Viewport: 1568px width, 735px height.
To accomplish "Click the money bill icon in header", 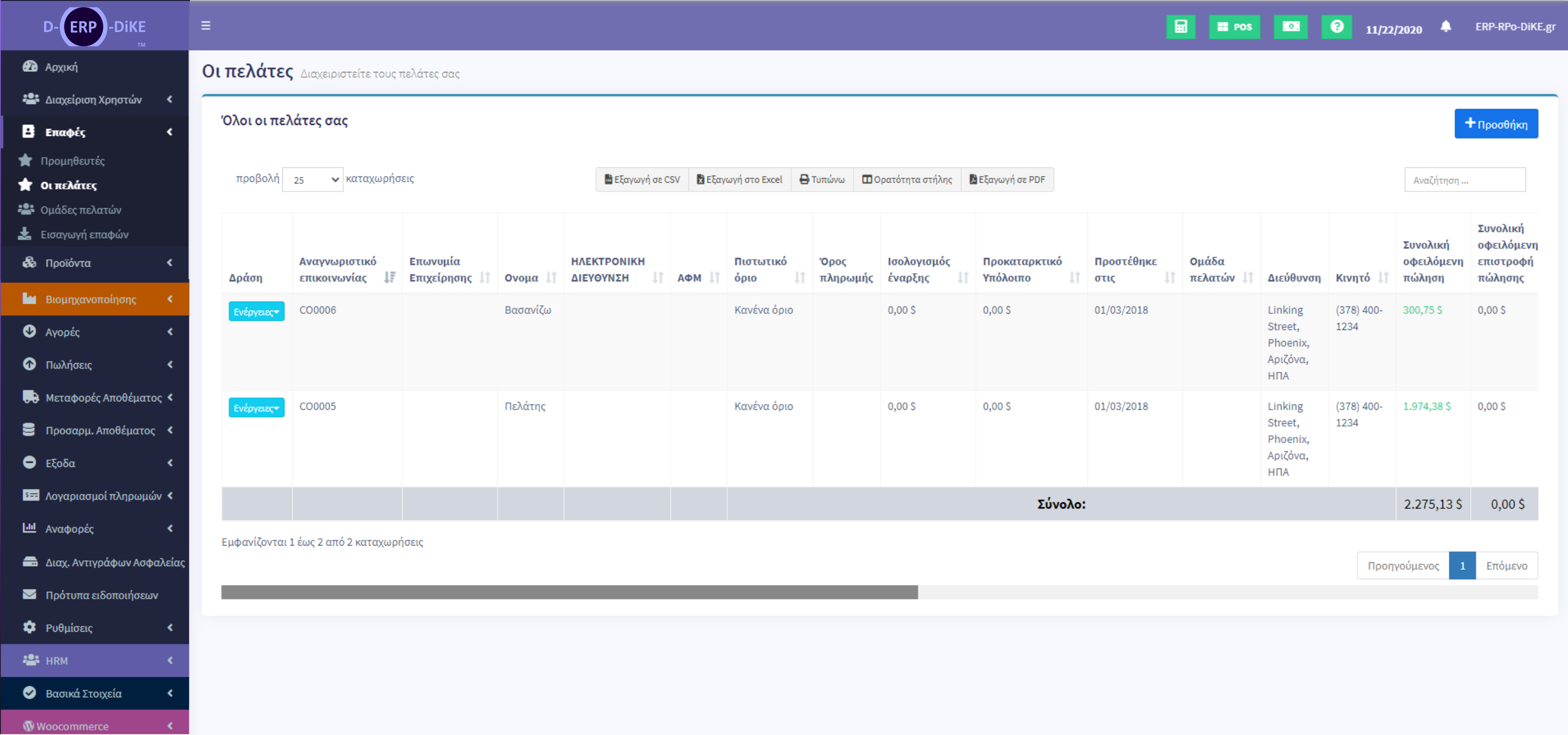I will (x=1290, y=27).
